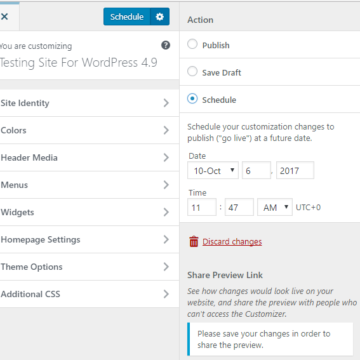Click the Time label above the hour field
The image size is (360, 360).
(x=197, y=193)
